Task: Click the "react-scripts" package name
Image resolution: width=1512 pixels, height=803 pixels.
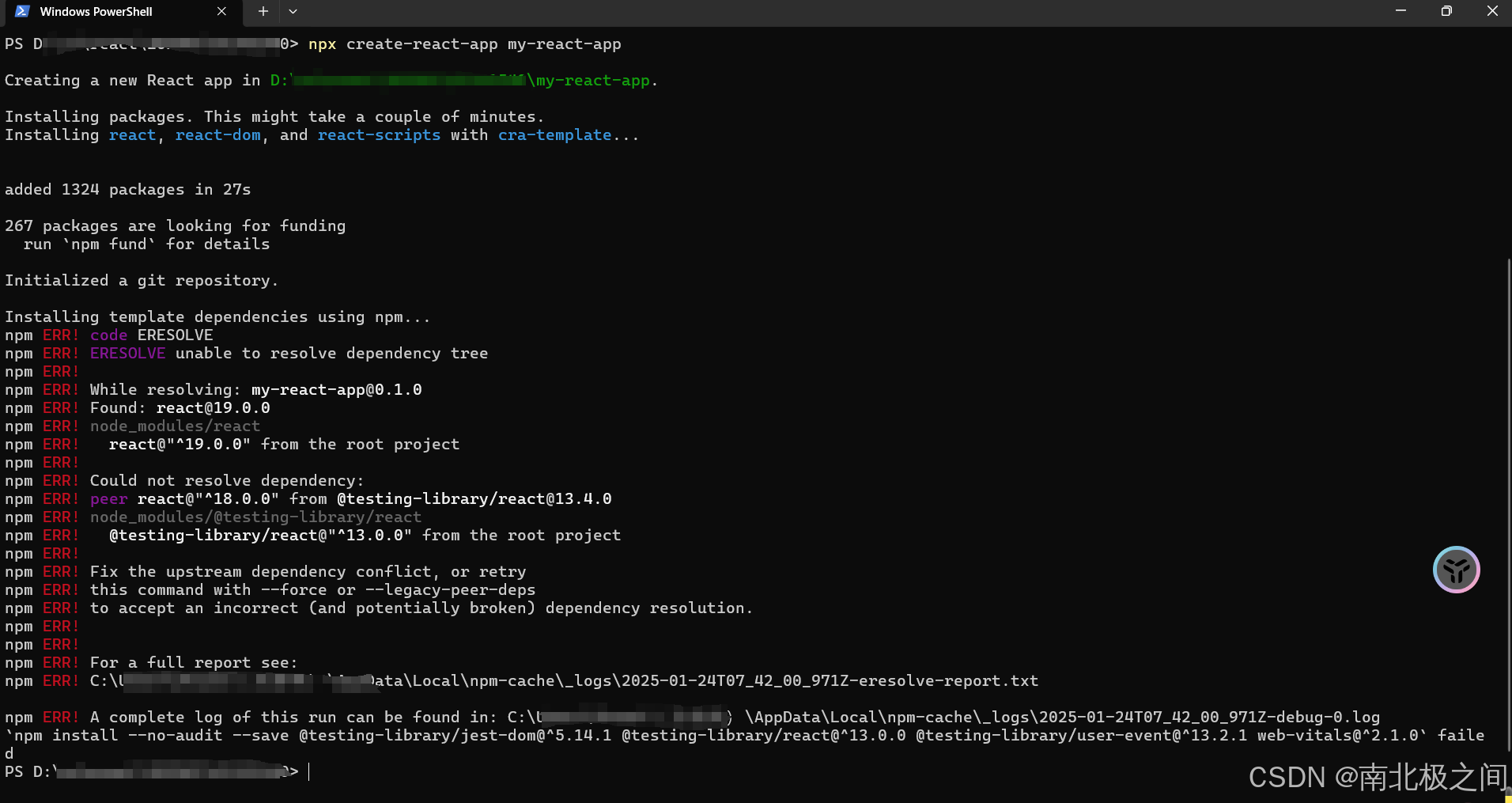Action: [379, 135]
